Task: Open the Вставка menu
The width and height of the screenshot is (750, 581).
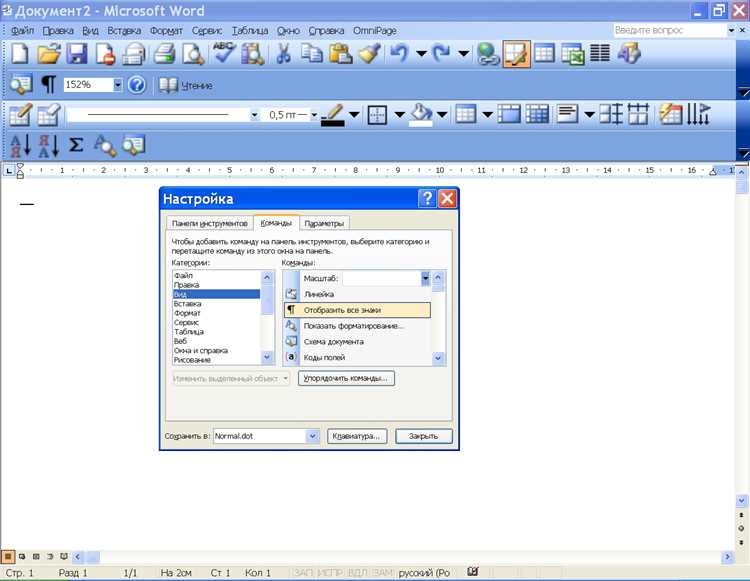Action: 124,31
